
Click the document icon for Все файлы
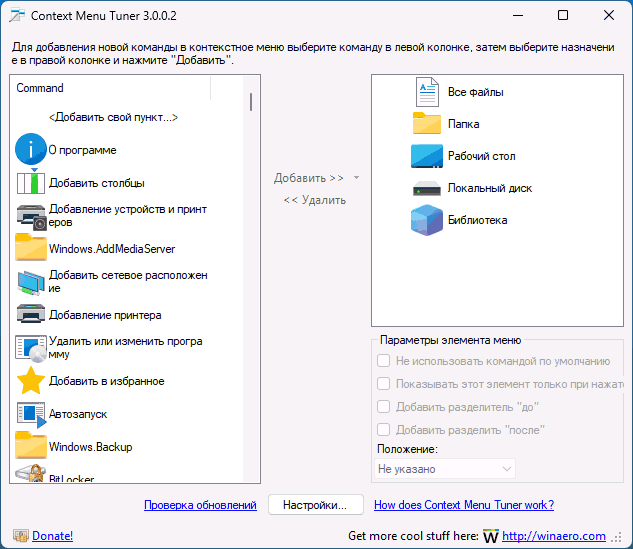coord(427,92)
